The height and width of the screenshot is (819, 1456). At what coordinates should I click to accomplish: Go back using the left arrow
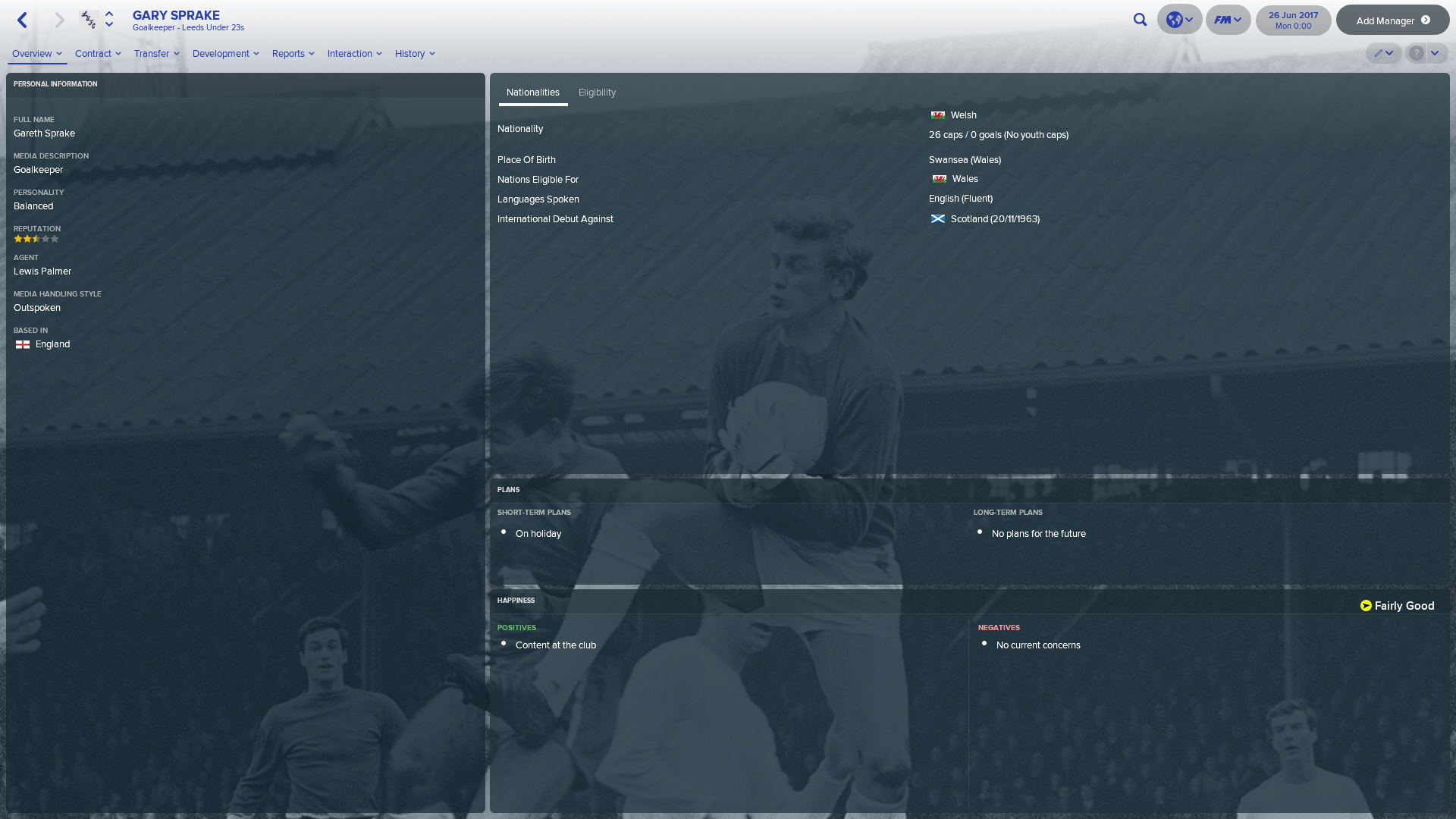[x=22, y=20]
